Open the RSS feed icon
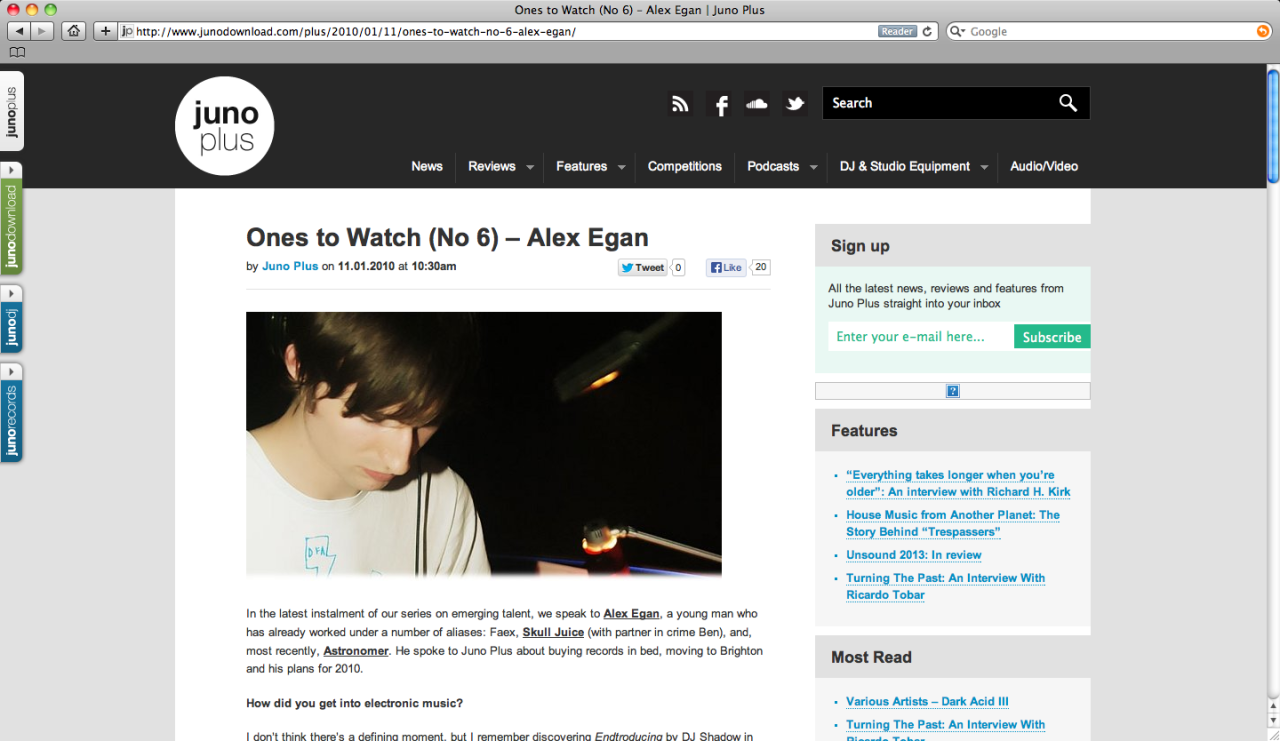Viewport: 1280px width, 741px height. point(681,103)
